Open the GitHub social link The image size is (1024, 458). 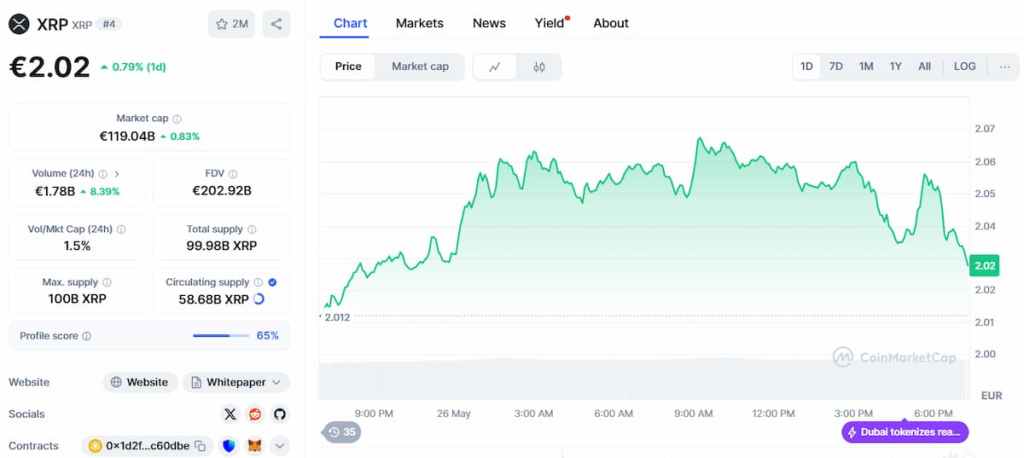pos(279,414)
